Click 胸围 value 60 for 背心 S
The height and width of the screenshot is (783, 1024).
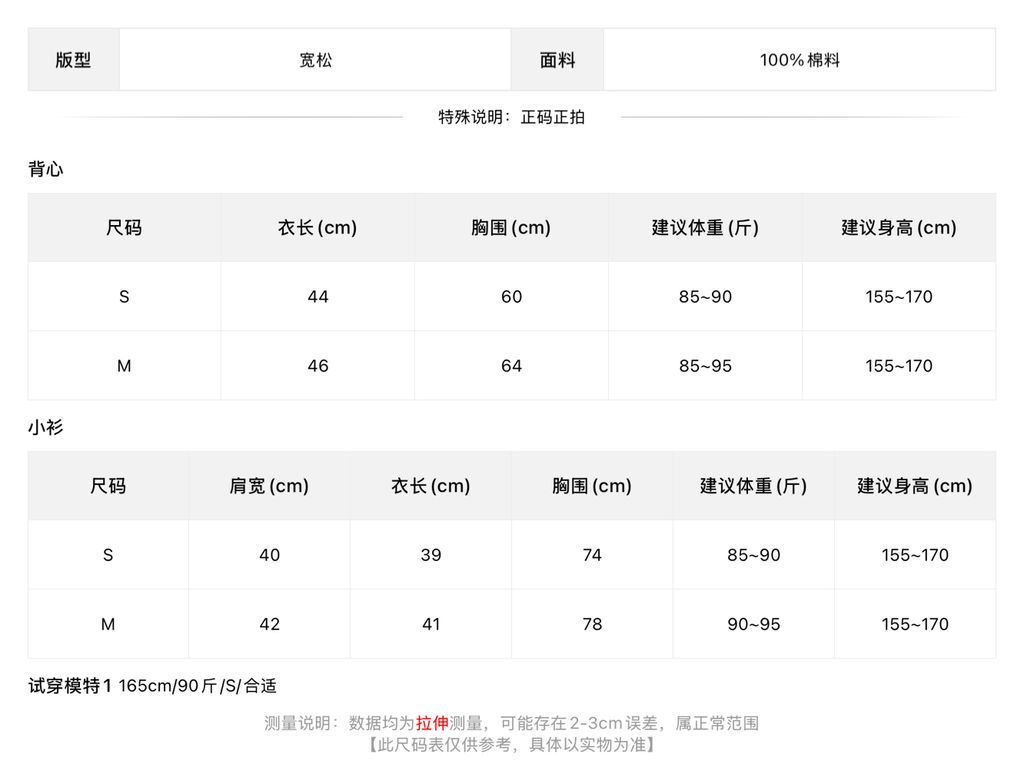[511, 296]
